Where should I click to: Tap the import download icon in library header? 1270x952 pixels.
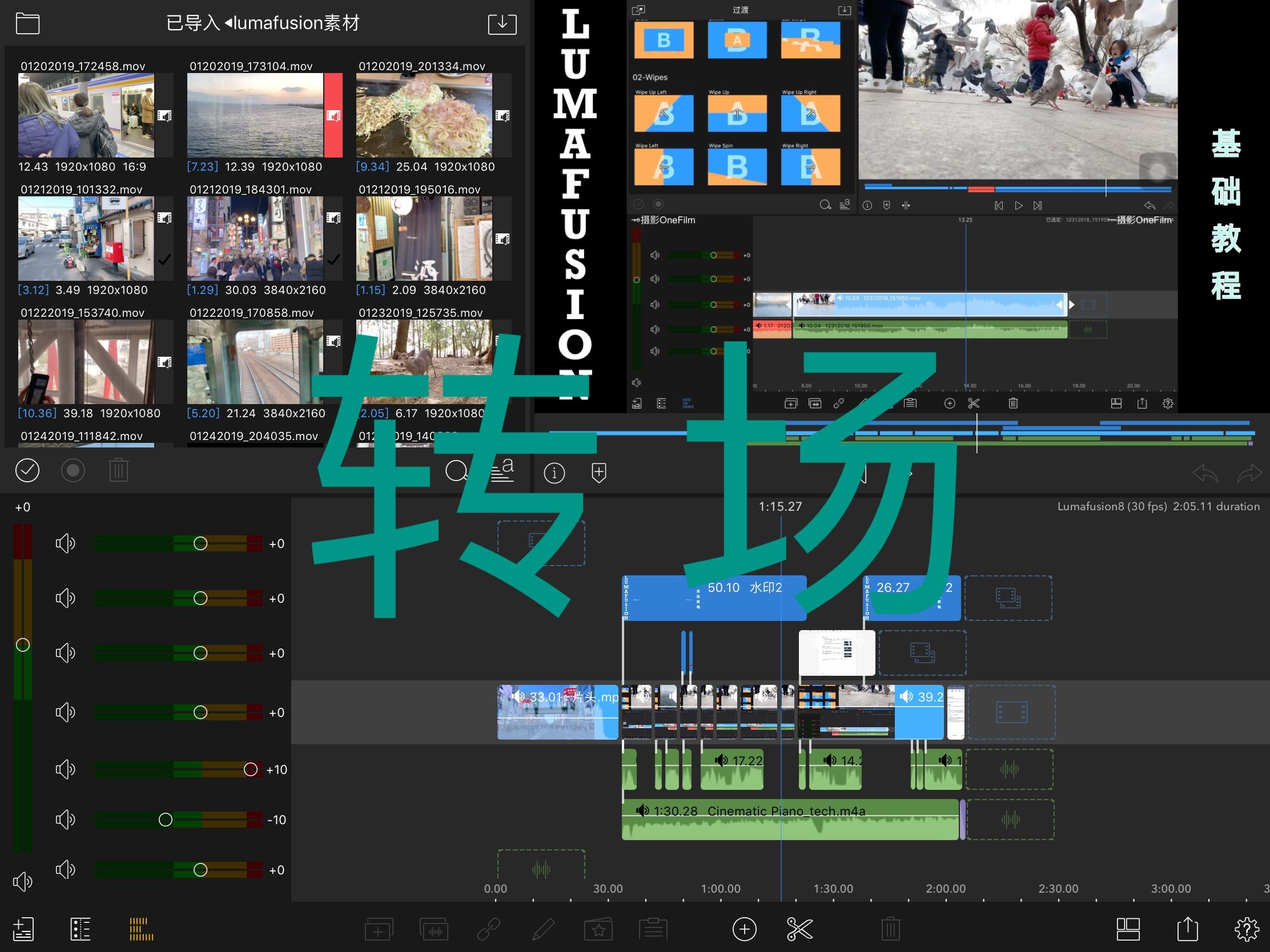click(502, 23)
